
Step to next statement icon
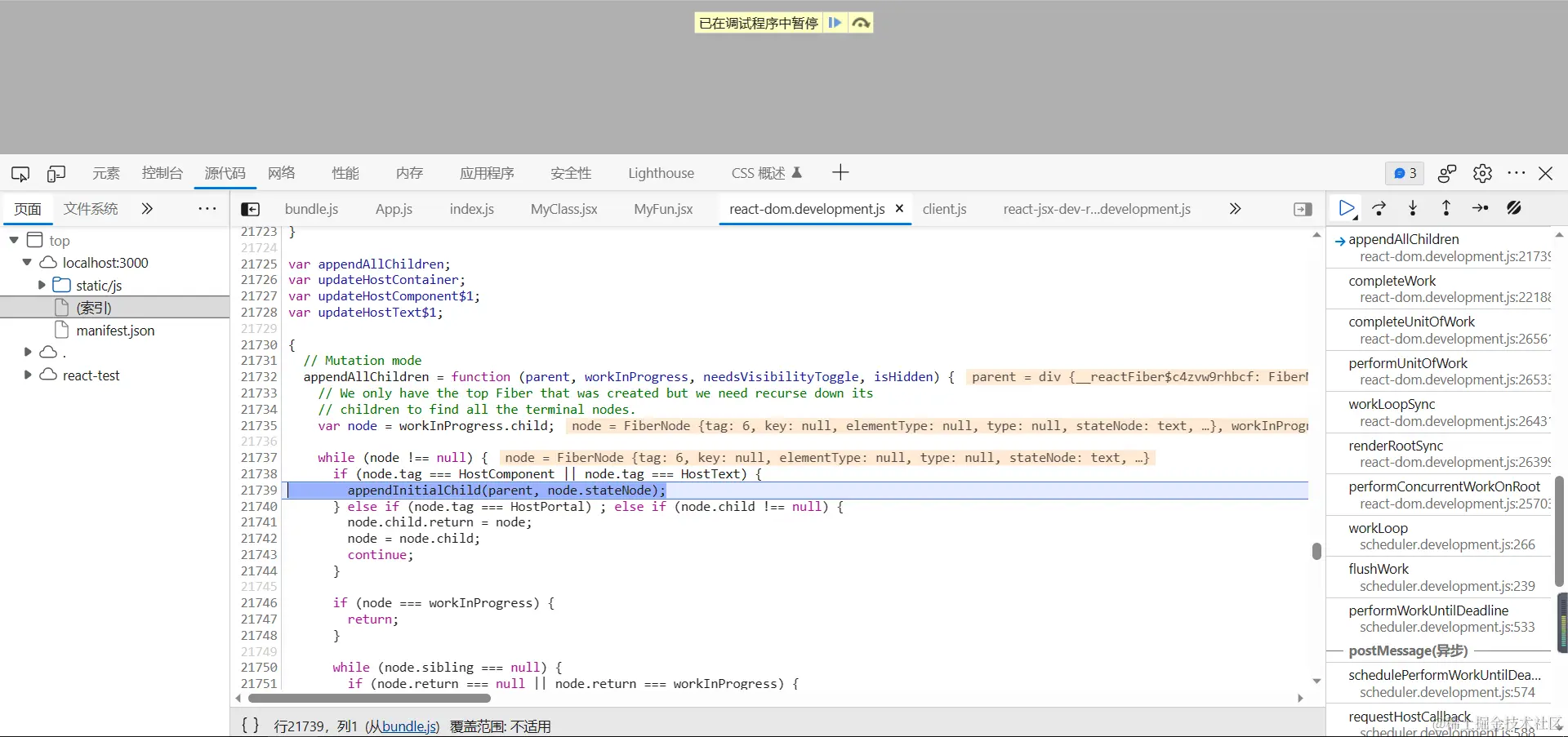click(1480, 209)
